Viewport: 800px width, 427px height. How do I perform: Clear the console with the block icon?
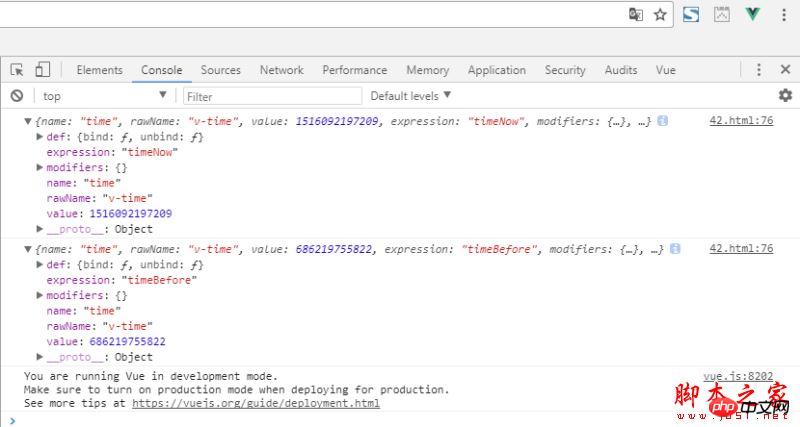(17, 96)
